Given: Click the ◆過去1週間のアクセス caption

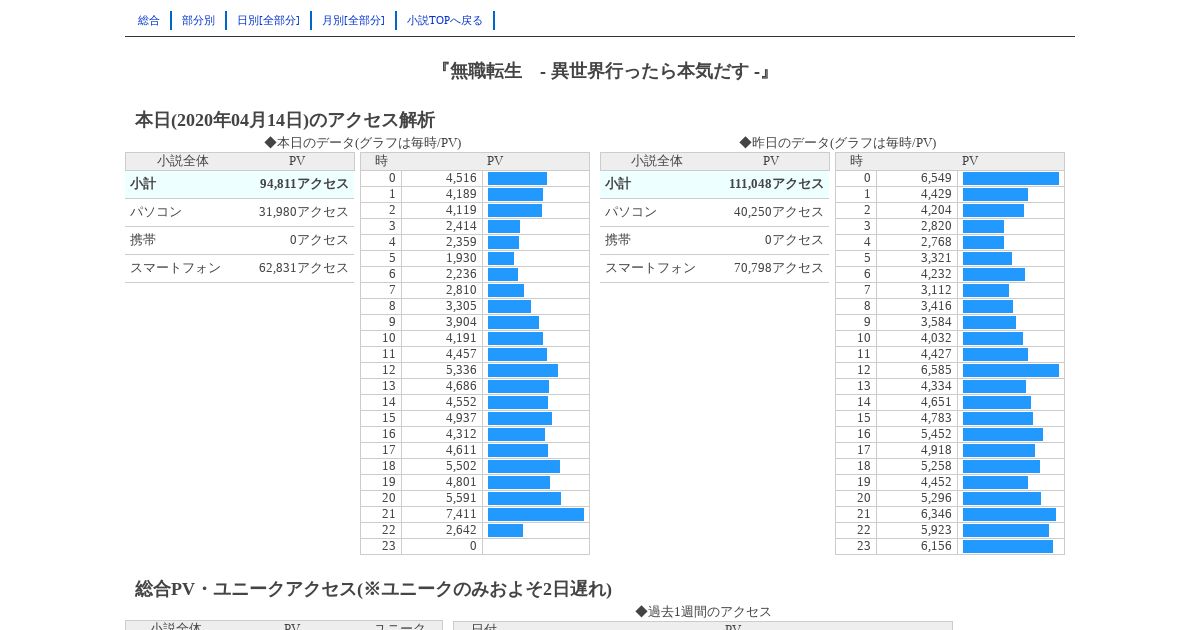Looking at the screenshot, I should click(703, 611).
